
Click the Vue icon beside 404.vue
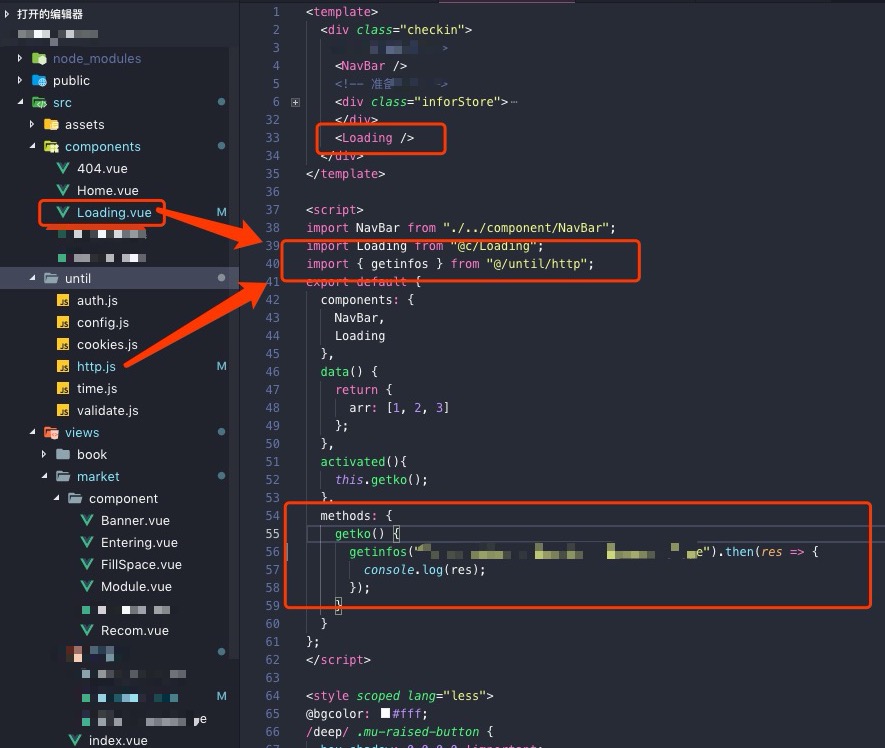[63, 168]
